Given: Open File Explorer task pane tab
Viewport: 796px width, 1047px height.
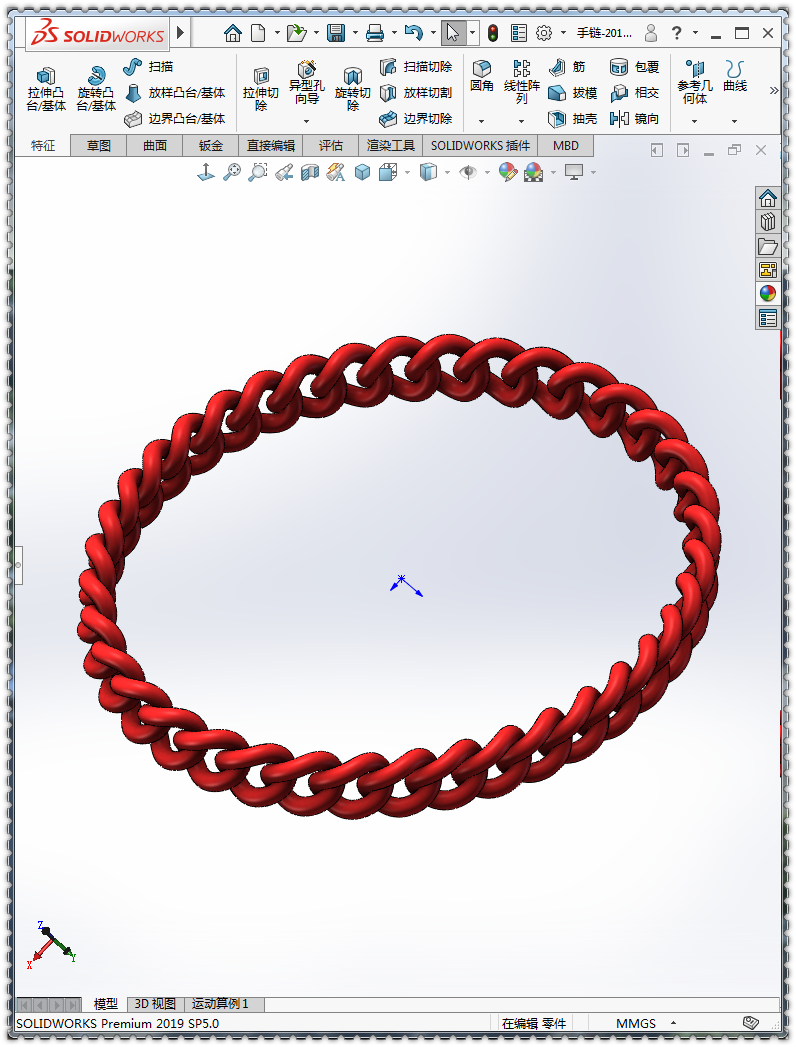Looking at the screenshot, I should point(768,246).
